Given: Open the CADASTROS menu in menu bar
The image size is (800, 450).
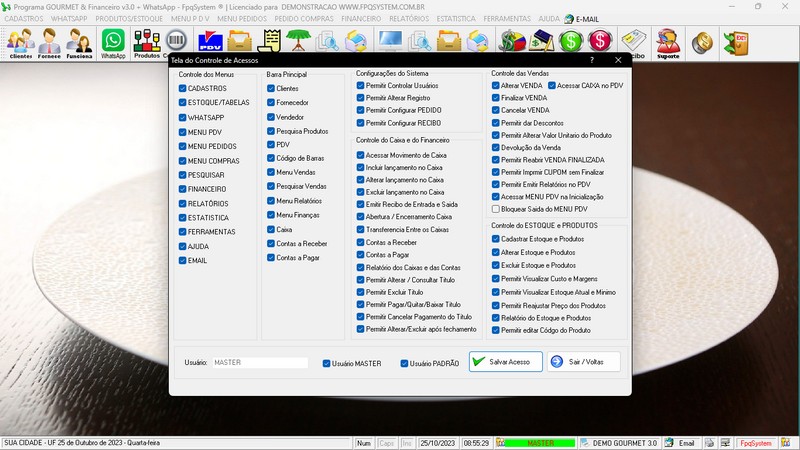Looking at the screenshot, I should click(23, 19).
